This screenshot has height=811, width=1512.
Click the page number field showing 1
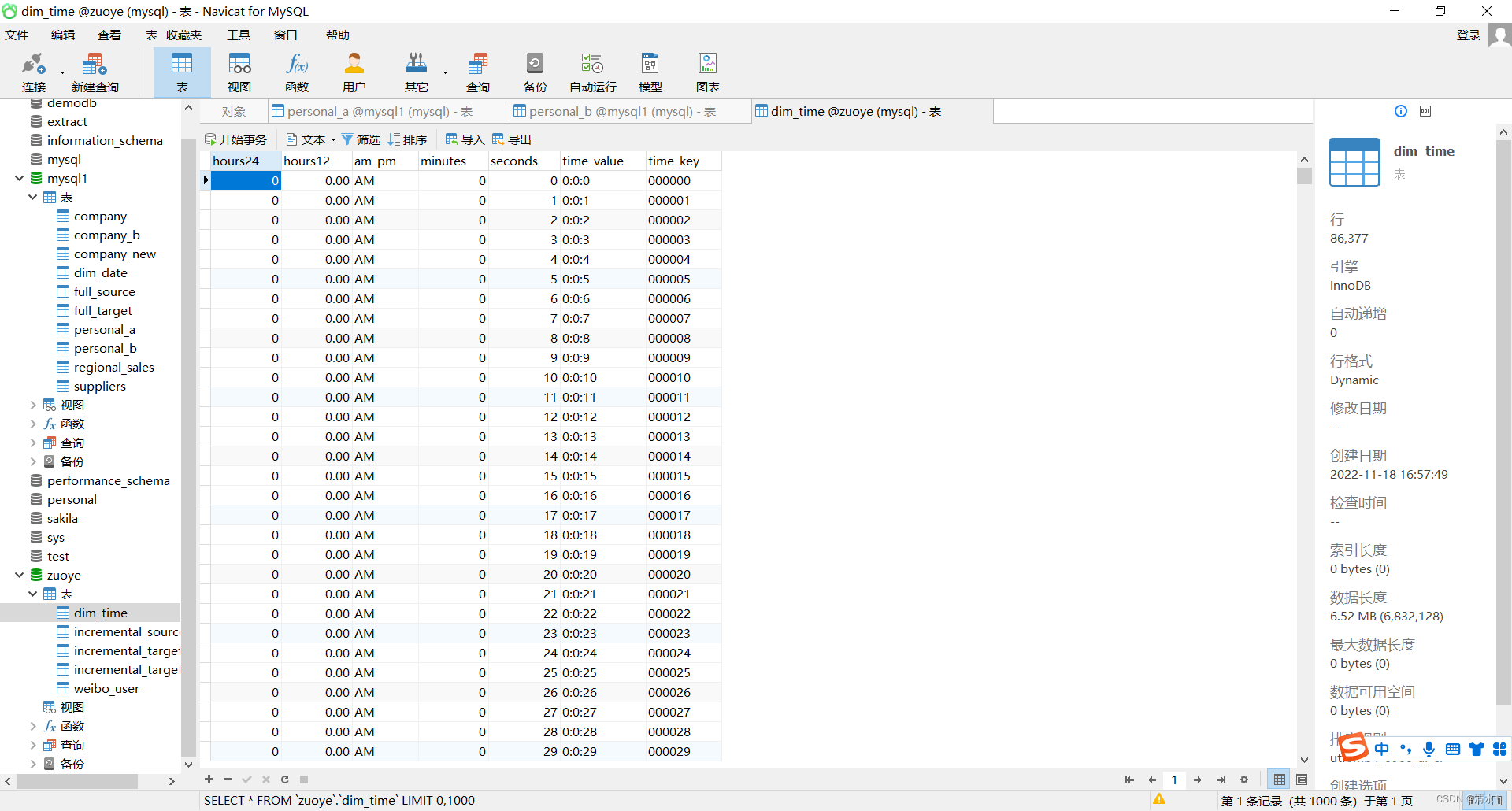pos(1174,780)
